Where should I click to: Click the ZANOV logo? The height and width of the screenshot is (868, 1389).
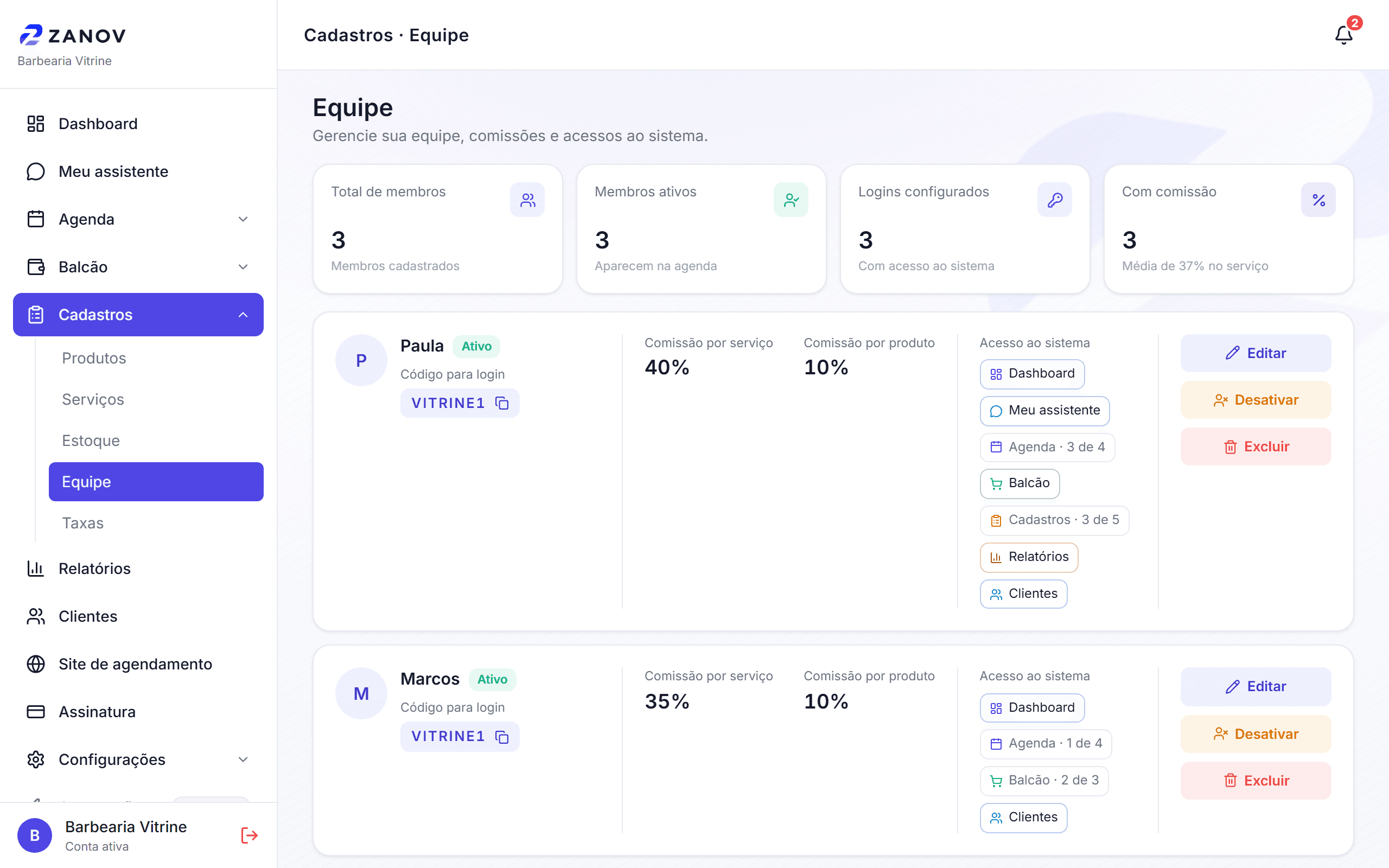point(73,35)
